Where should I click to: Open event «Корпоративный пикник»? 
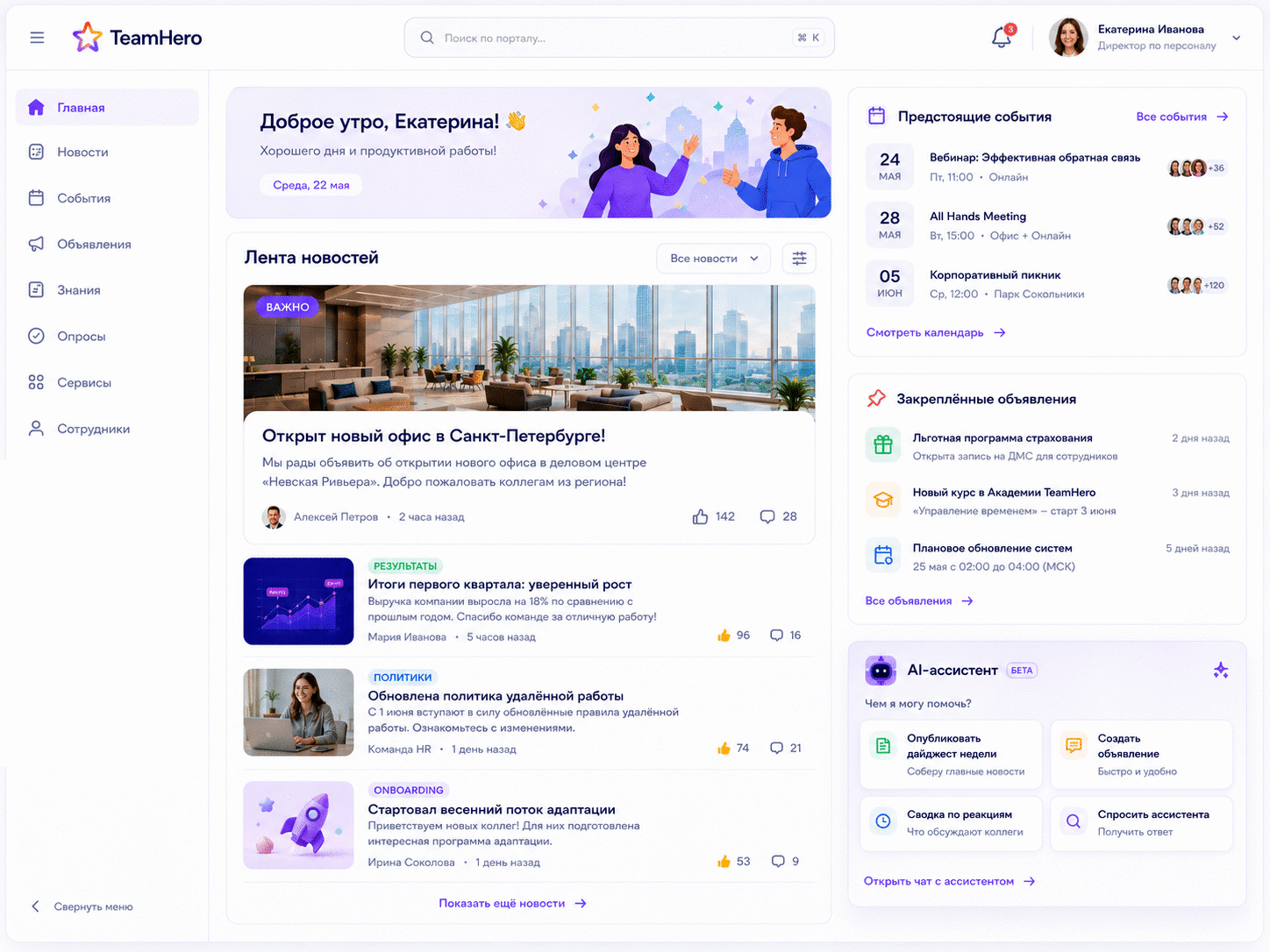pos(995,275)
